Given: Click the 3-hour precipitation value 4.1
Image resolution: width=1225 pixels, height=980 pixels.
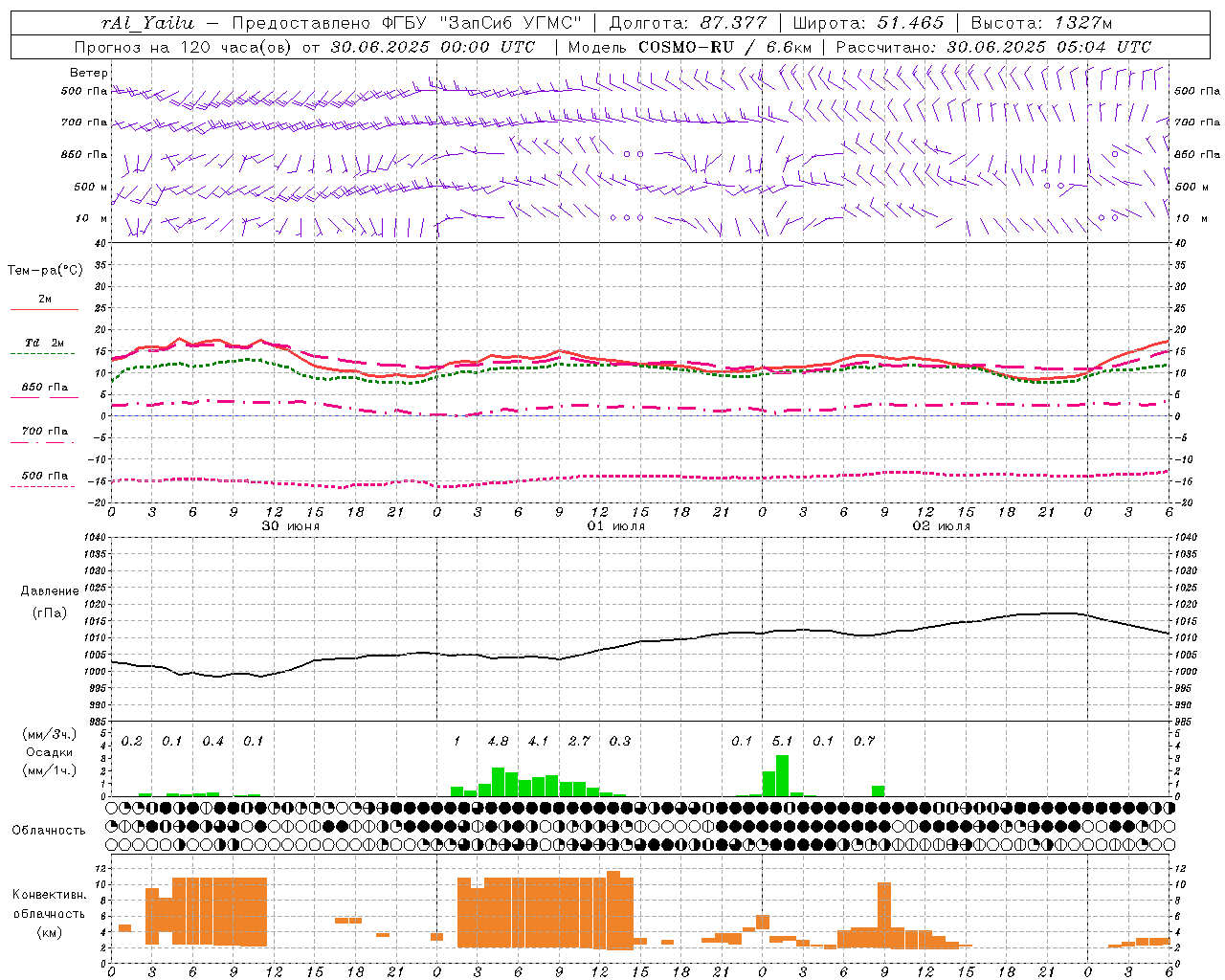Looking at the screenshot, I should [539, 741].
